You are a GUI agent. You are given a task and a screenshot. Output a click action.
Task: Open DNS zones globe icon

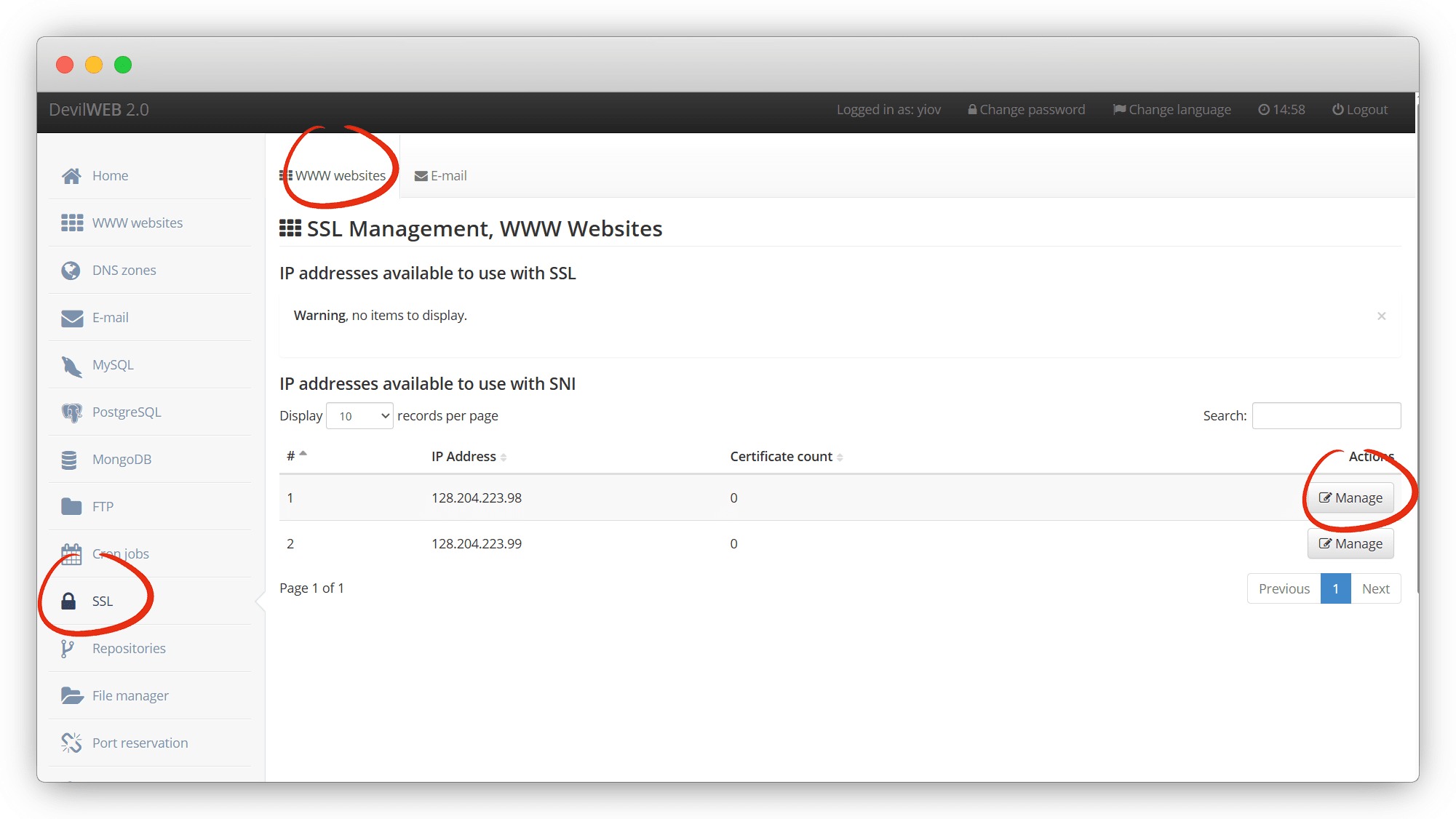(x=71, y=271)
